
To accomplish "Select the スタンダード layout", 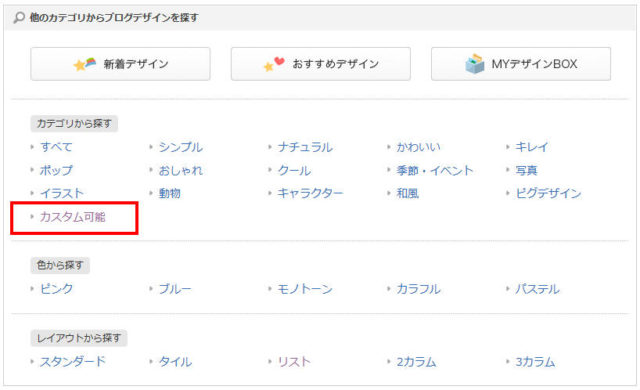I will [x=73, y=361].
